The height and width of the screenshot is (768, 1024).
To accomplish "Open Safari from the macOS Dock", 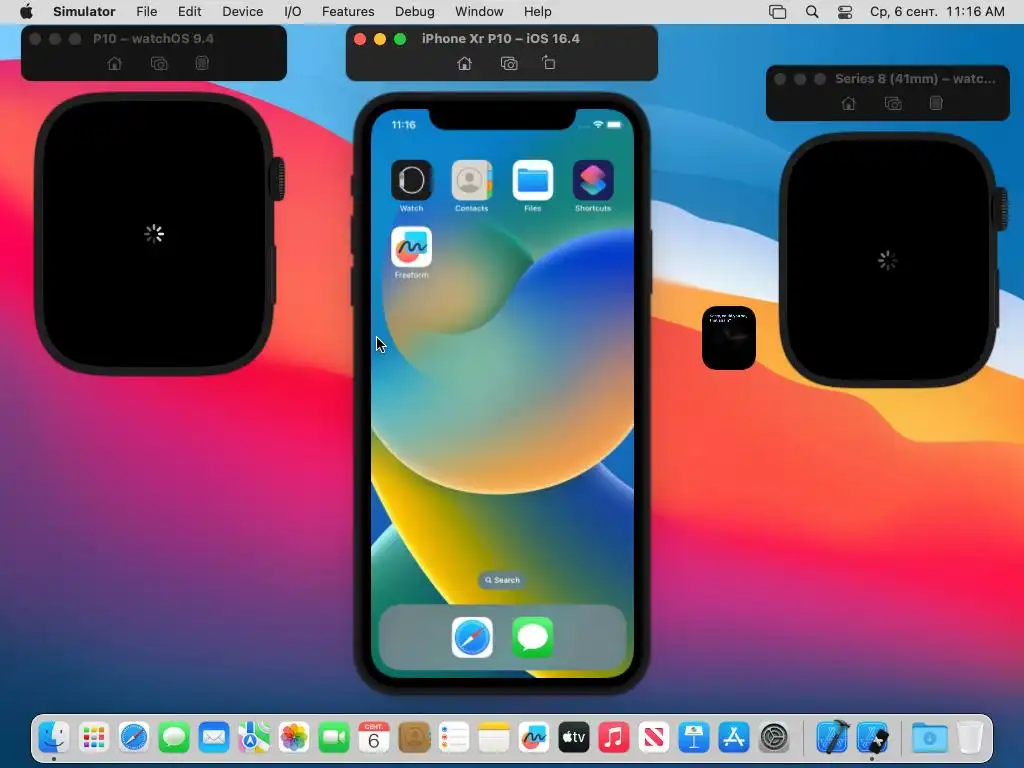I will (134, 738).
